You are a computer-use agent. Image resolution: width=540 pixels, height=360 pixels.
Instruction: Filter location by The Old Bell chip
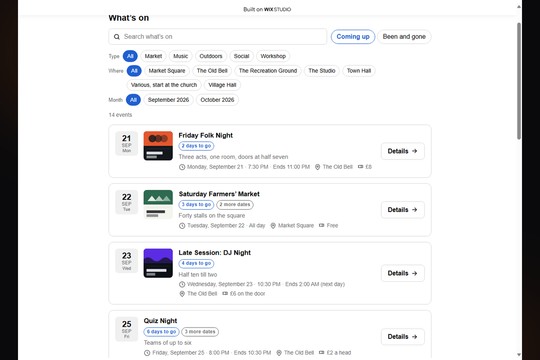pyautogui.click(x=212, y=71)
